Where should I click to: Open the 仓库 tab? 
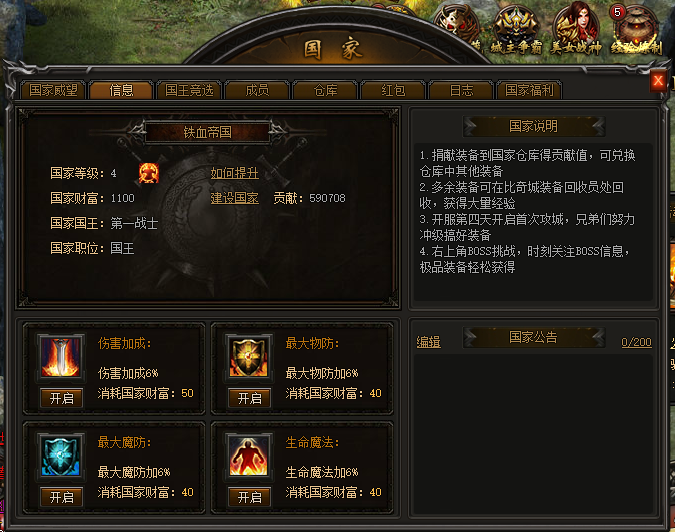[325, 90]
